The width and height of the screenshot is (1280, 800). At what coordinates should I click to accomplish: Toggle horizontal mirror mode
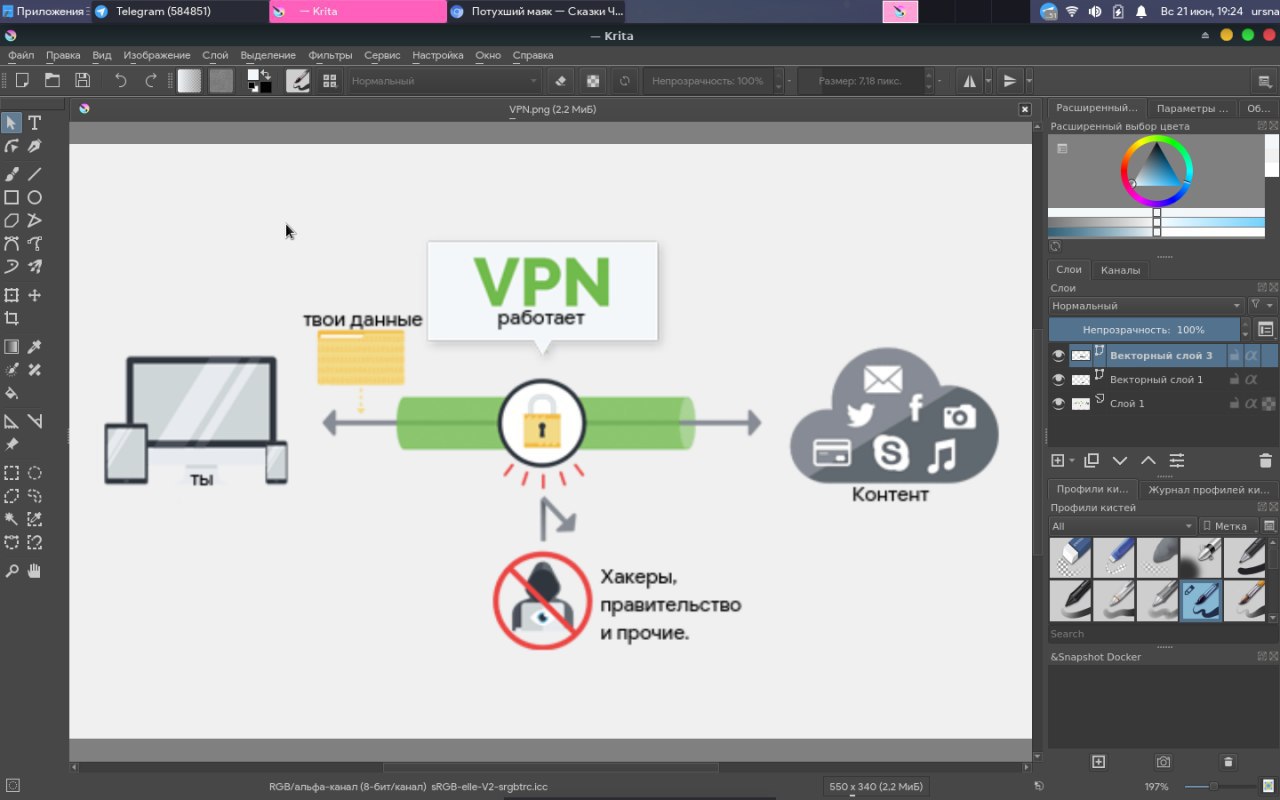coord(969,81)
